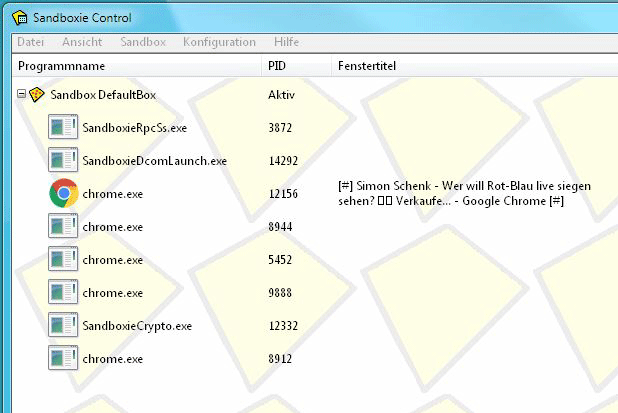The image size is (618, 413).
Task: Click PID value 9888
Action: point(280,293)
